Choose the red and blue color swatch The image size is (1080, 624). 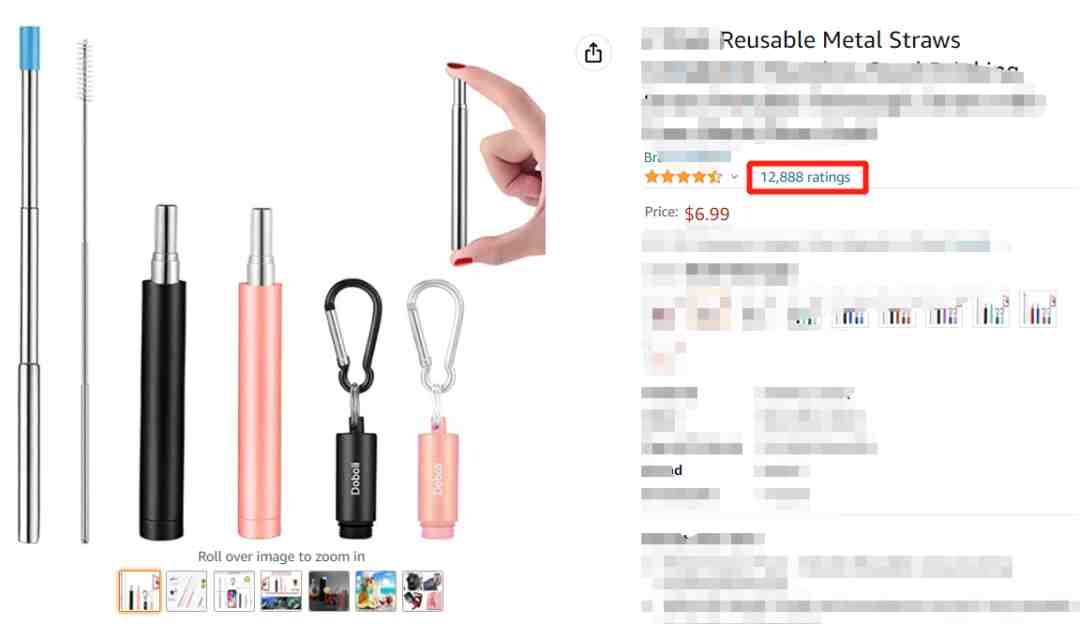coord(1039,309)
